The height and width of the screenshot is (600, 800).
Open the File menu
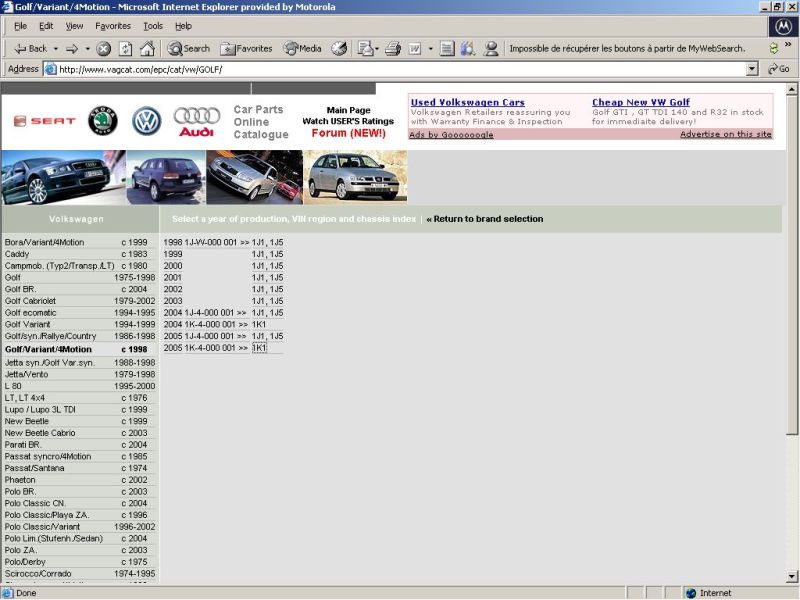pyautogui.click(x=20, y=26)
